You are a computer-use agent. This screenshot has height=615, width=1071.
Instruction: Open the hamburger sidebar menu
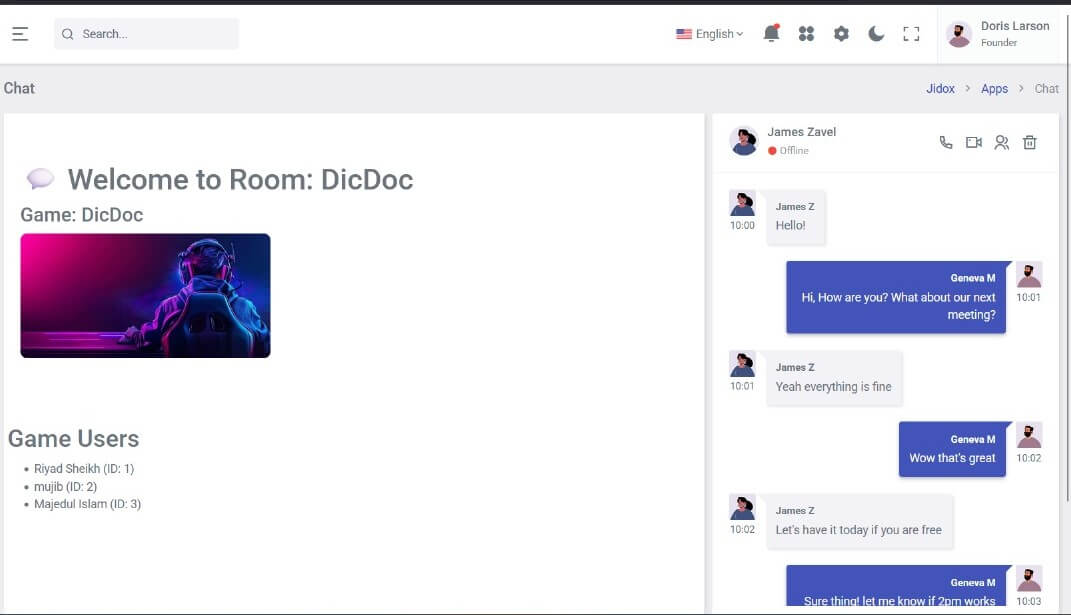tap(20, 34)
